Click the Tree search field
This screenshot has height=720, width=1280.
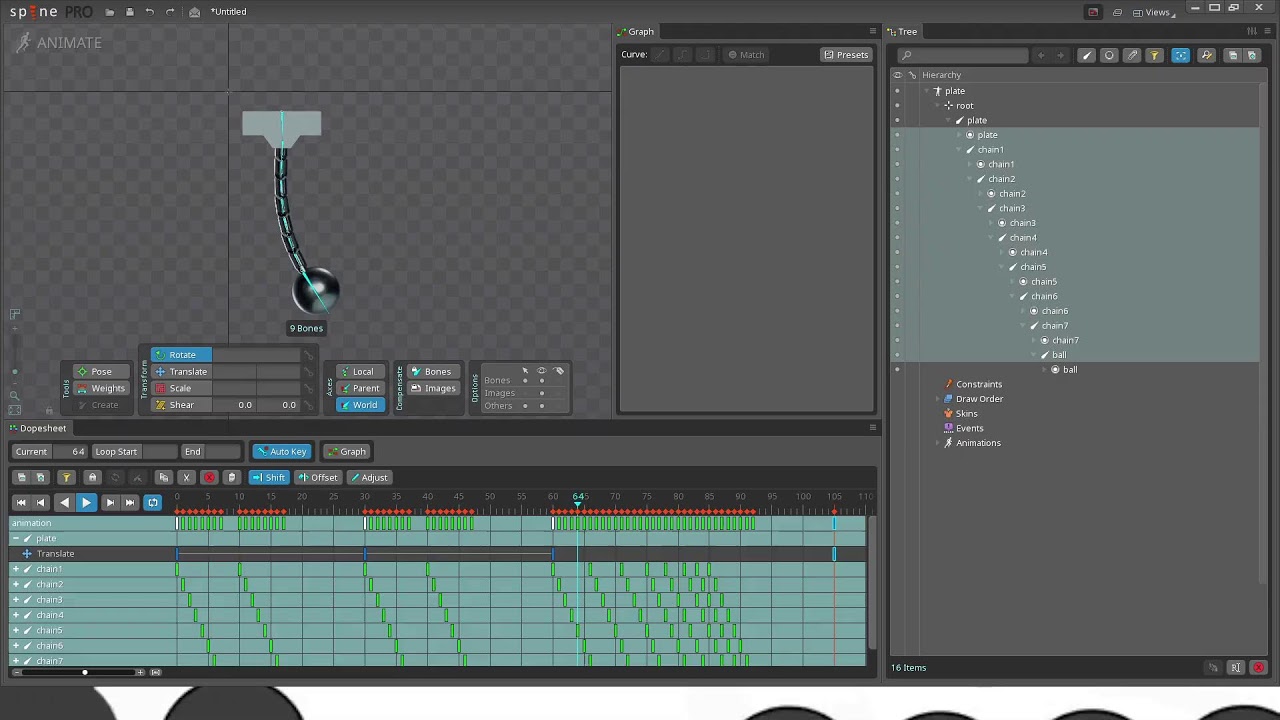point(962,56)
